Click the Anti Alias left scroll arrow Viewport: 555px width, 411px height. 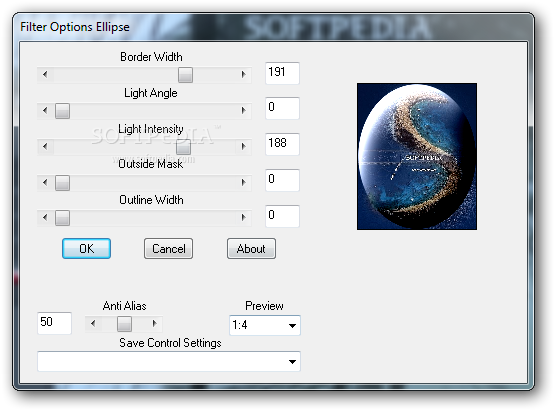point(93,324)
